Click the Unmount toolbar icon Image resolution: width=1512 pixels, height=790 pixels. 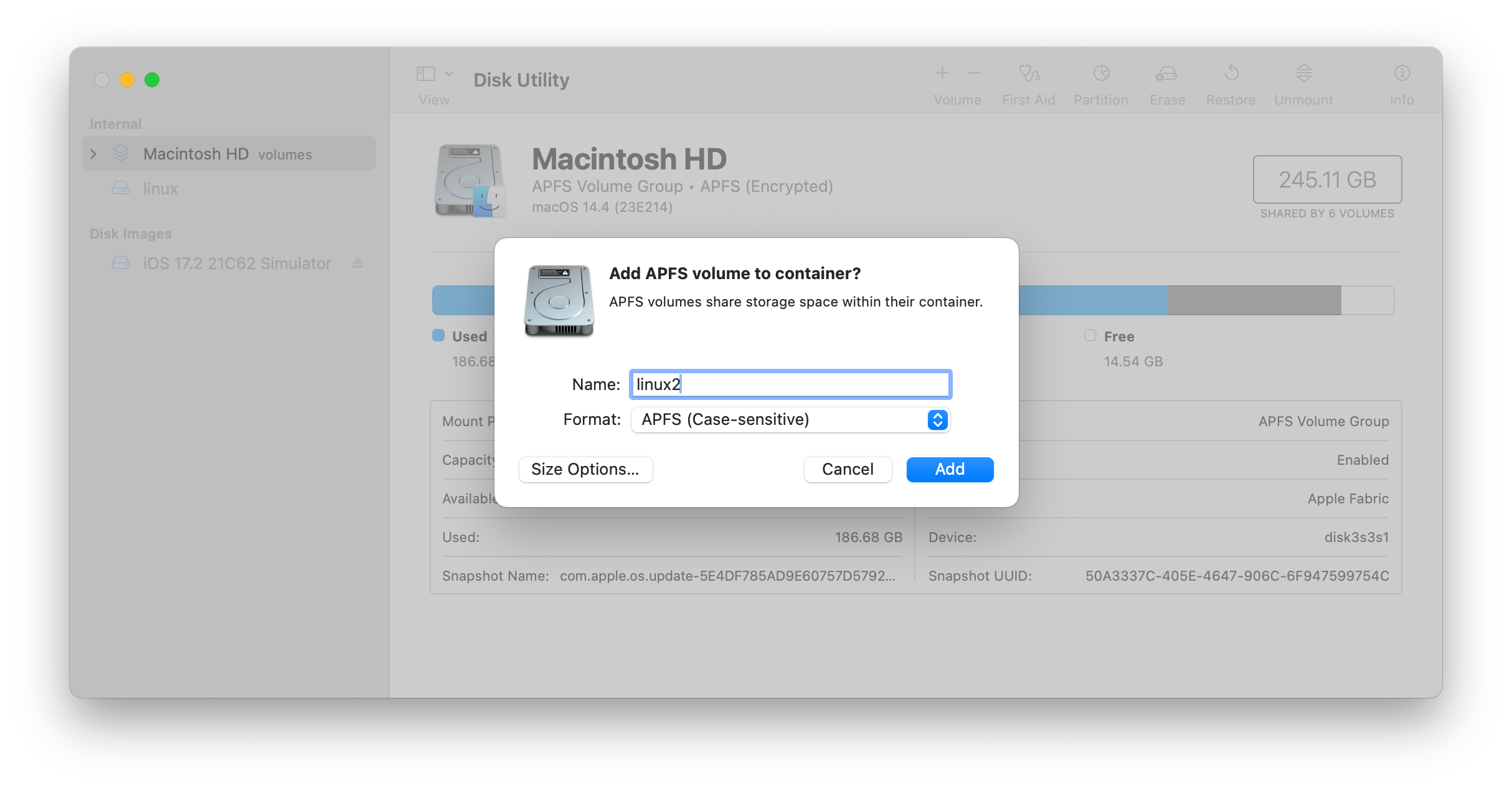tap(1304, 73)
